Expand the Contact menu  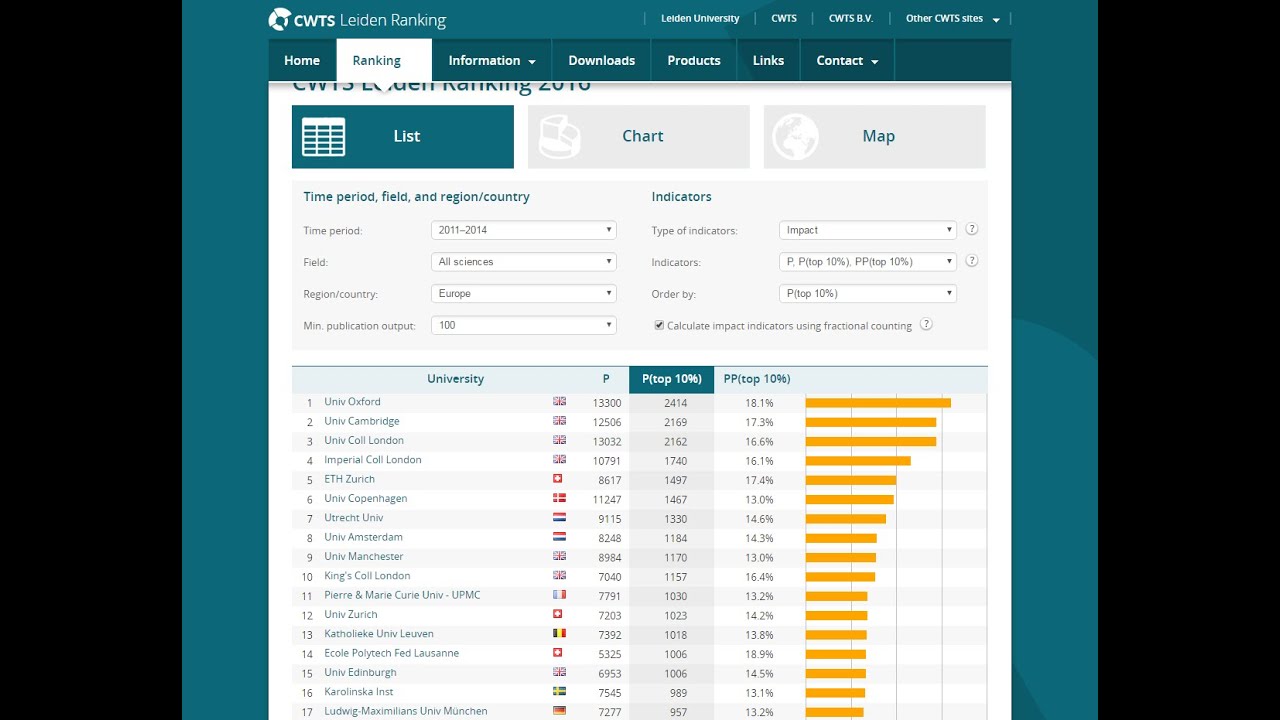point(847,60)
